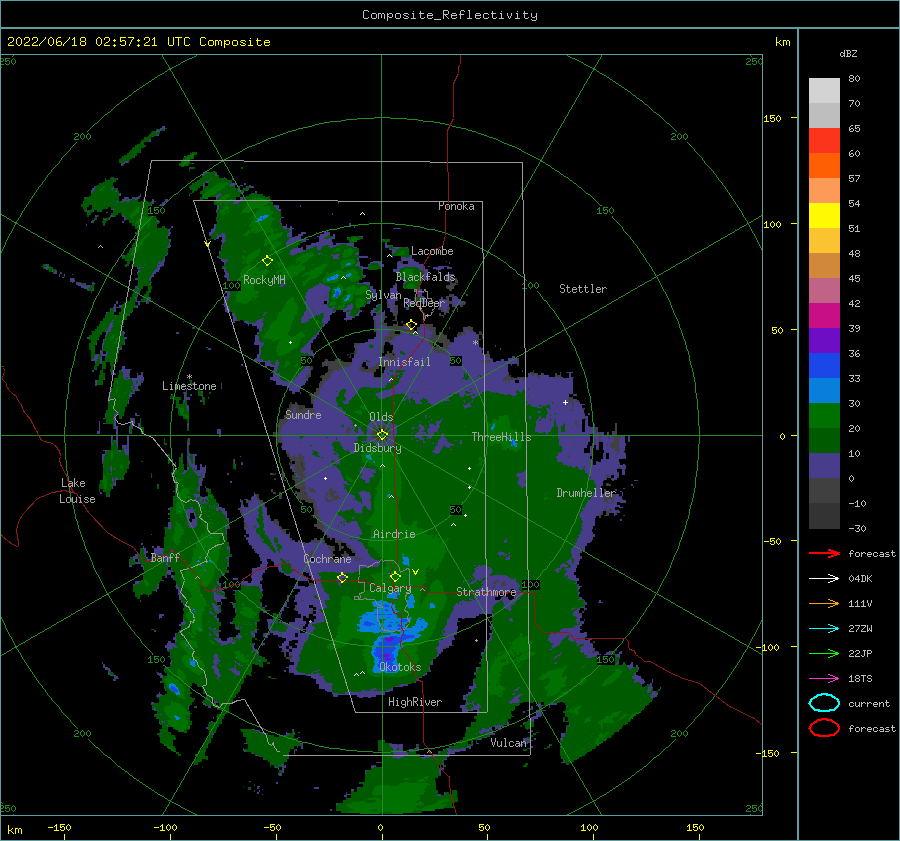The height and width of the screenshot is (841, 900).
Task: Select the Blackfalds label
Action: [425, 277]
